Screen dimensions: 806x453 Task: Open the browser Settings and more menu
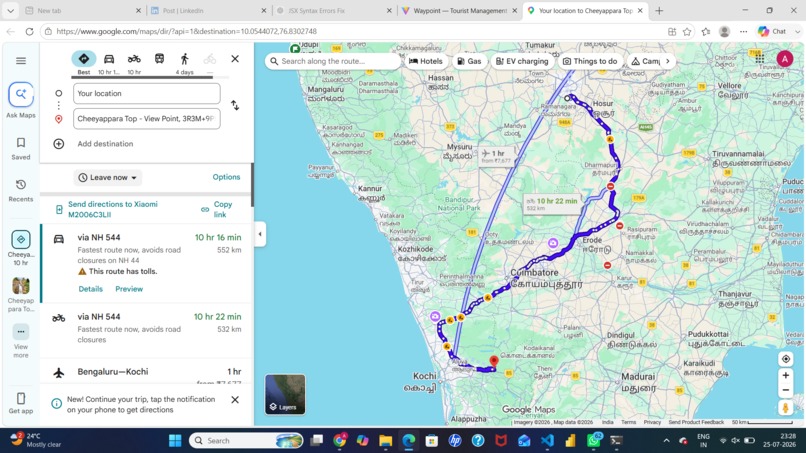pos(743,31)
